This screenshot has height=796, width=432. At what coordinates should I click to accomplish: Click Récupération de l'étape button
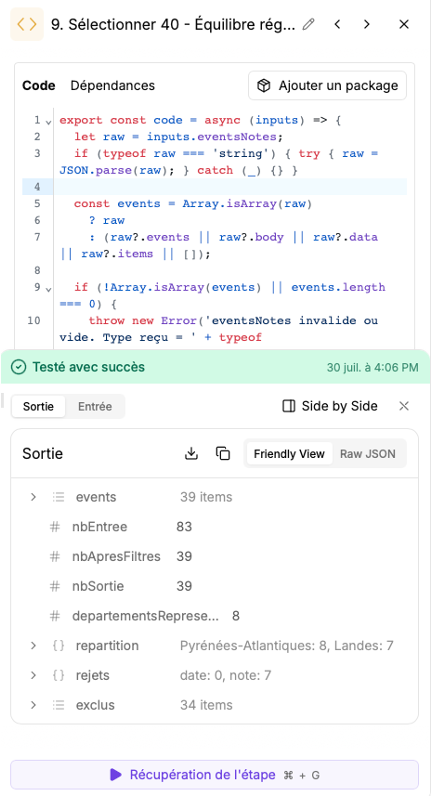pos(215,775)
